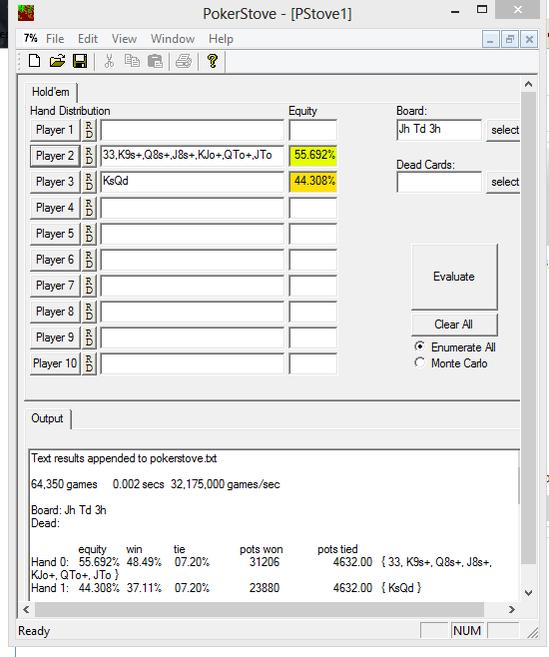The height and width of the screenshot is (657, 549).
Task: Click the Player 1 button
Action: tap(55, 130)
